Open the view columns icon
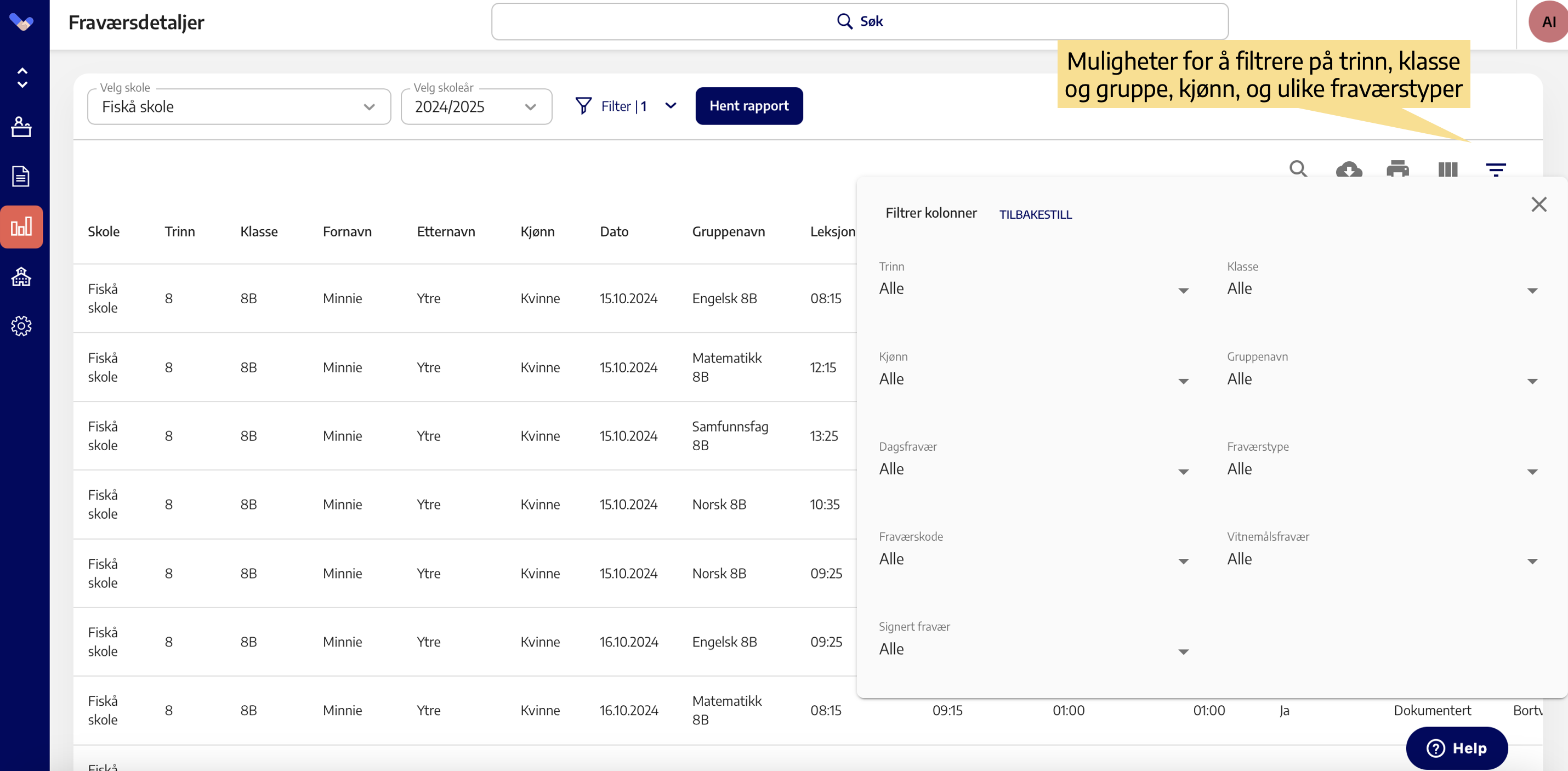Image resolution: width=1568 pixels, height=771 pixels. coord(1447,169)
